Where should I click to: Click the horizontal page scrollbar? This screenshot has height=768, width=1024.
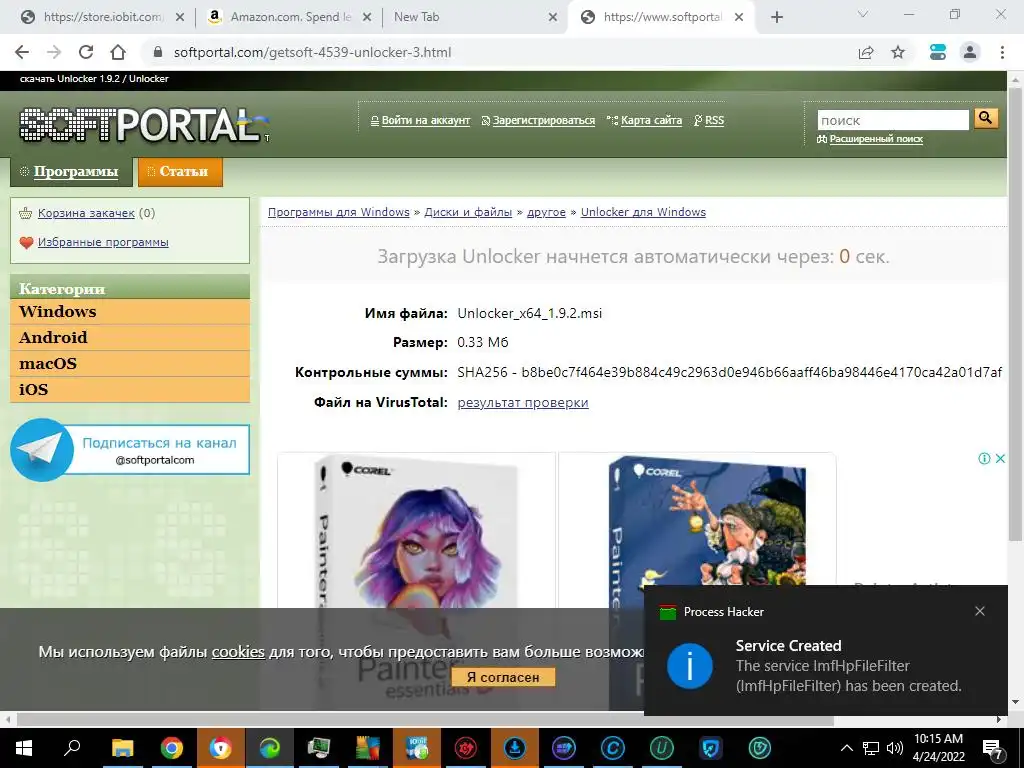pyautogui.click(x=424, y=720)
